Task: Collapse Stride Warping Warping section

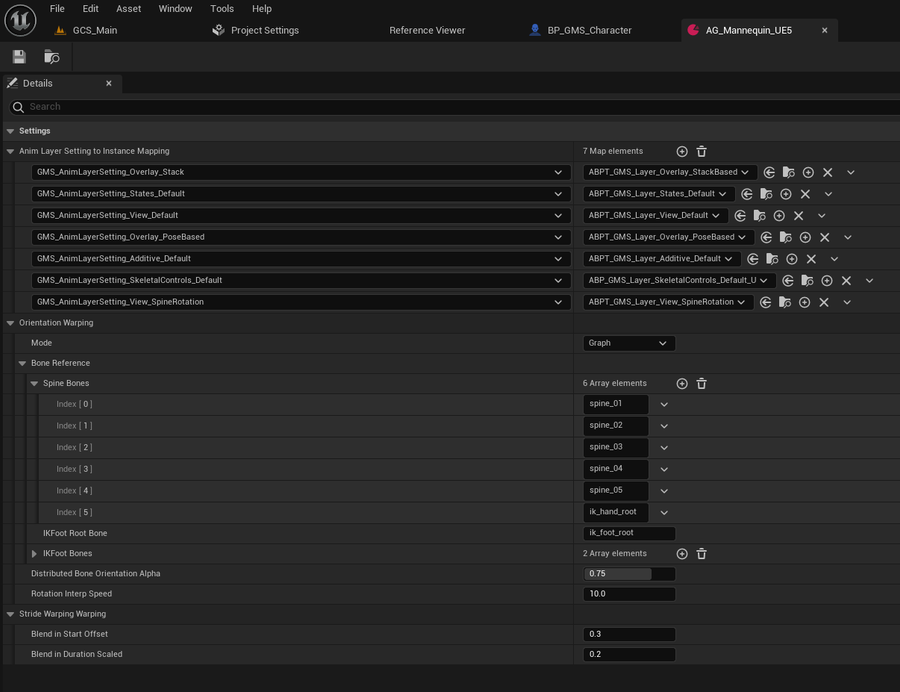Action: click(10, 614)
